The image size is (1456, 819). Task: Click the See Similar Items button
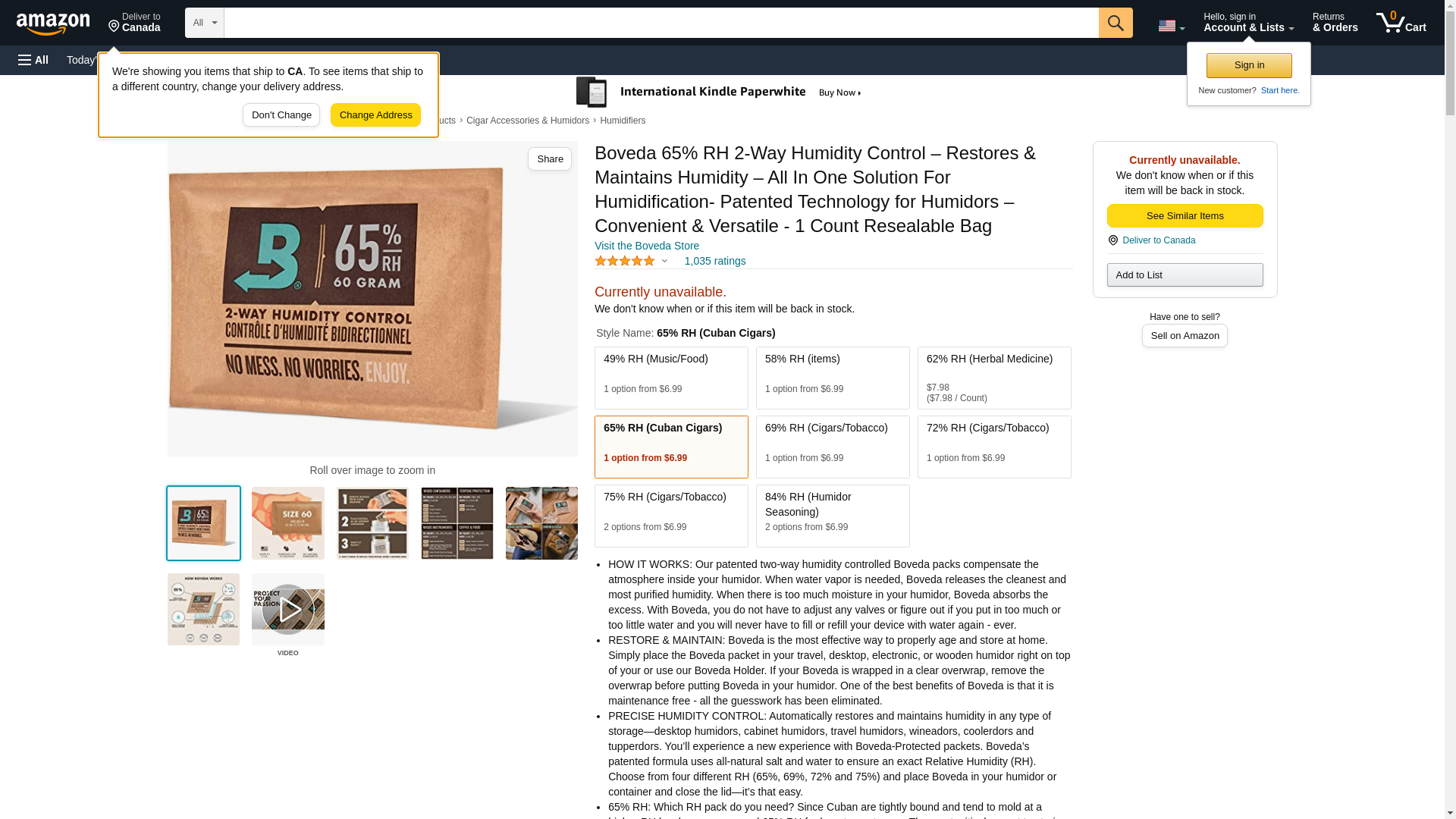click(x=1185, y=216)
